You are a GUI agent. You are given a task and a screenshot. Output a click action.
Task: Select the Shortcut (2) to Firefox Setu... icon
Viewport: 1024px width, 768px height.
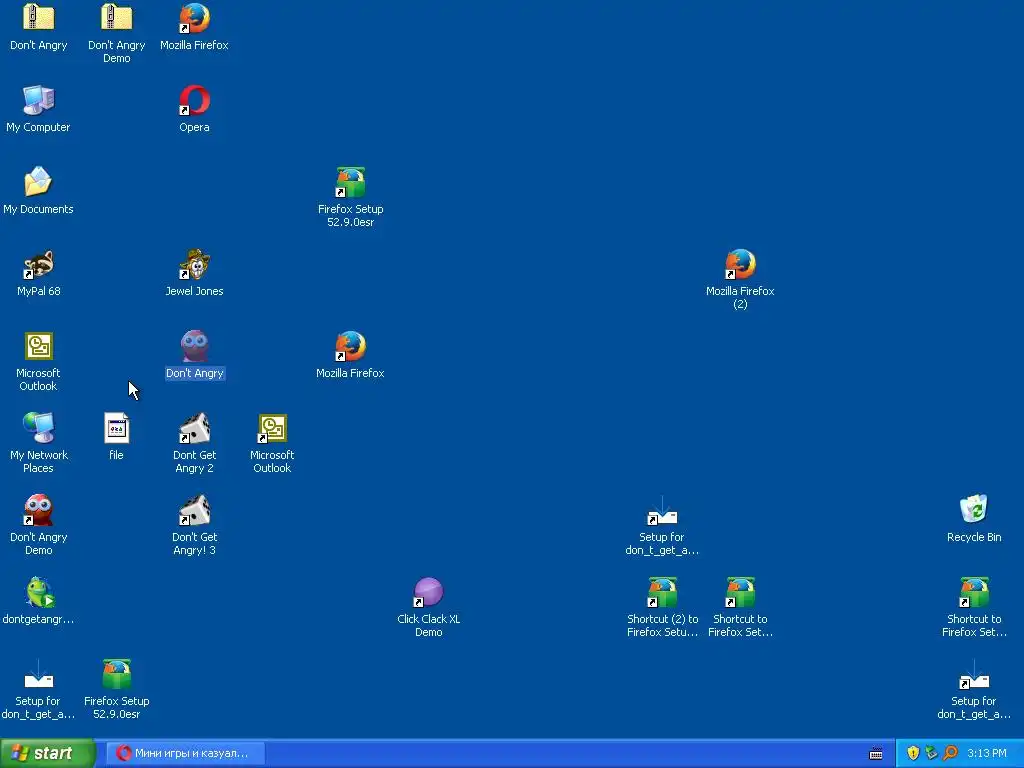662,593
